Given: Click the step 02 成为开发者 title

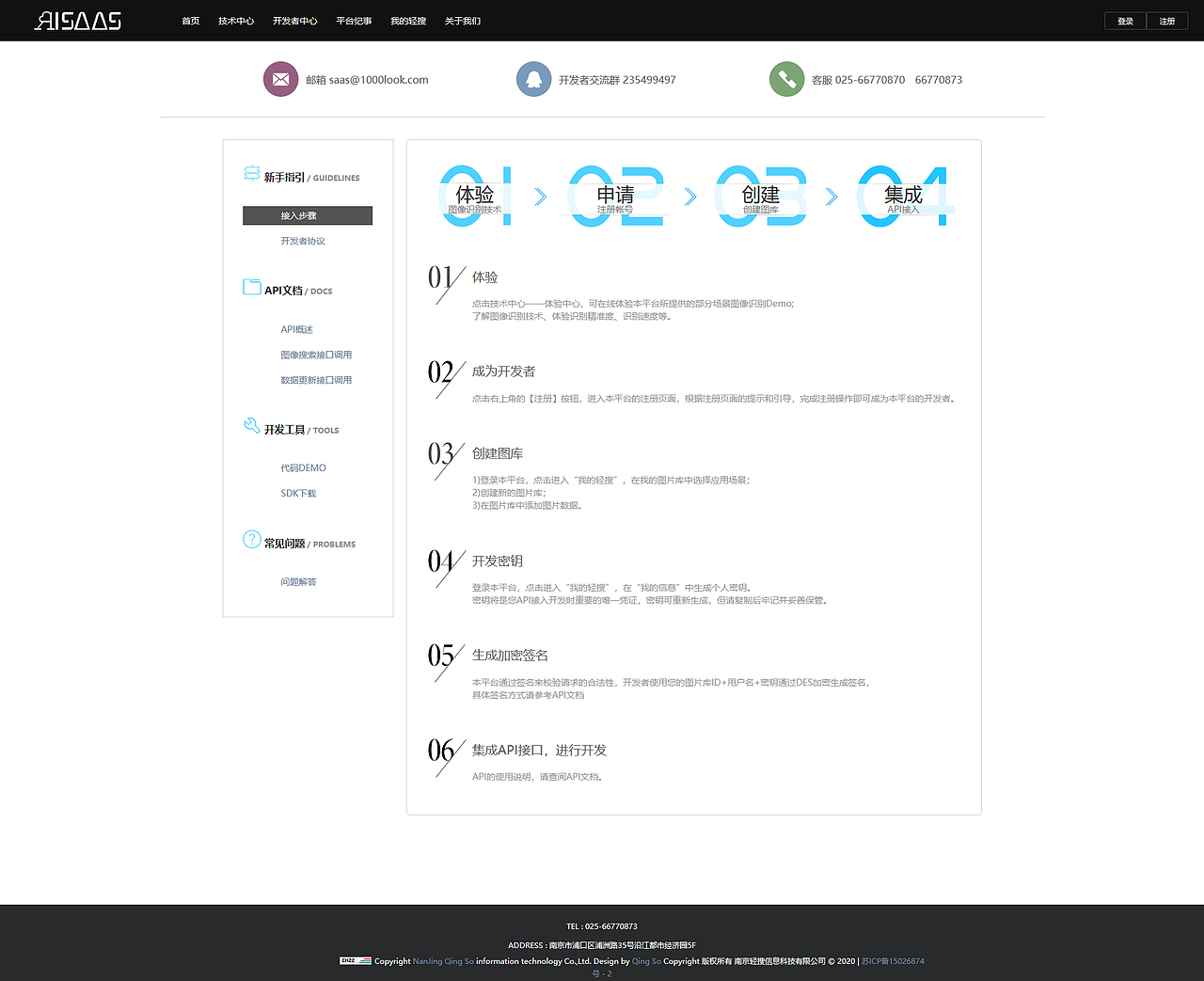Looking at the screenshot, I should click(x=503, y=372).
